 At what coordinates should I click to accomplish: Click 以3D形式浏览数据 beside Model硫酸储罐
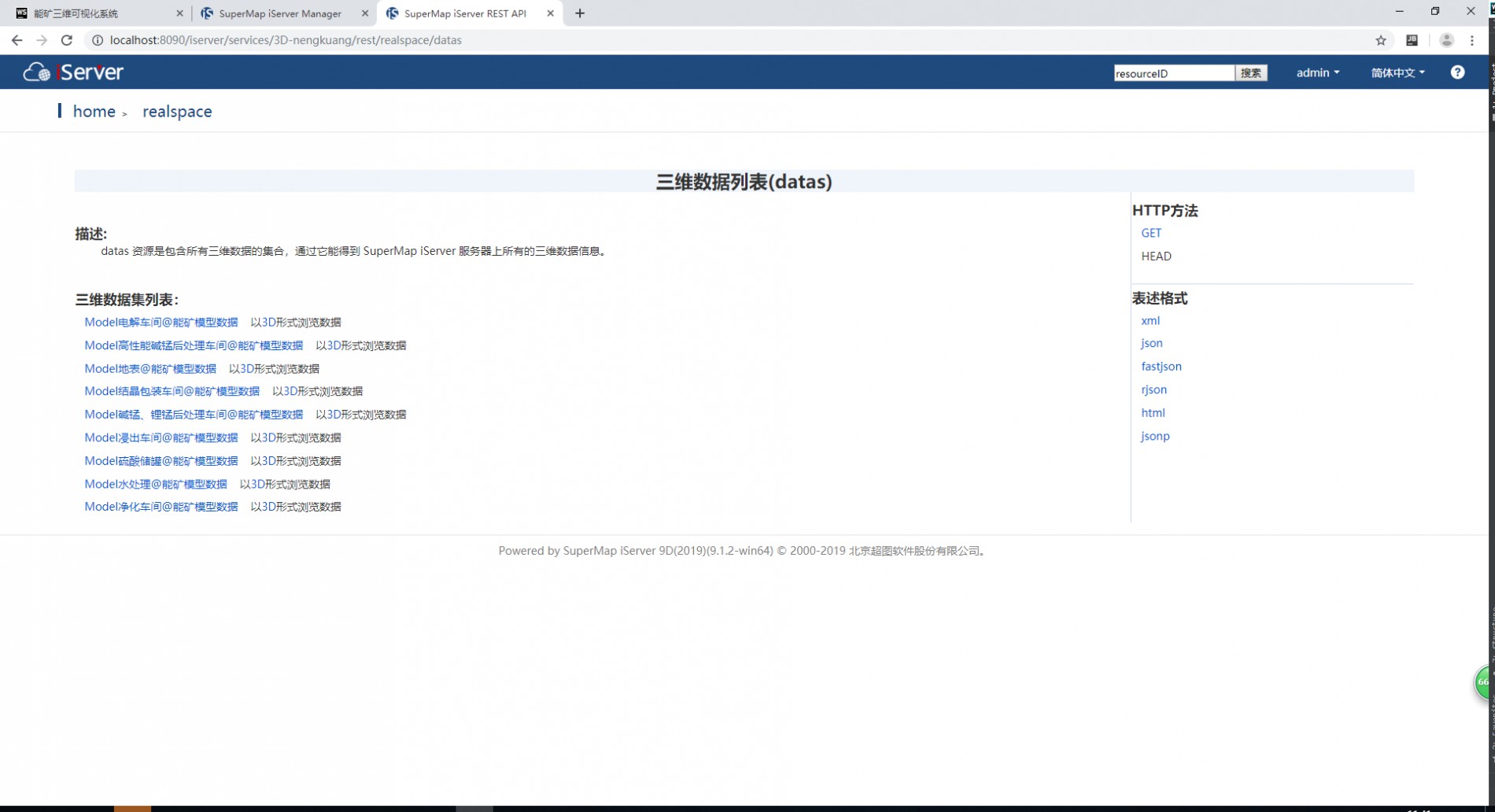tap(296, 461)
